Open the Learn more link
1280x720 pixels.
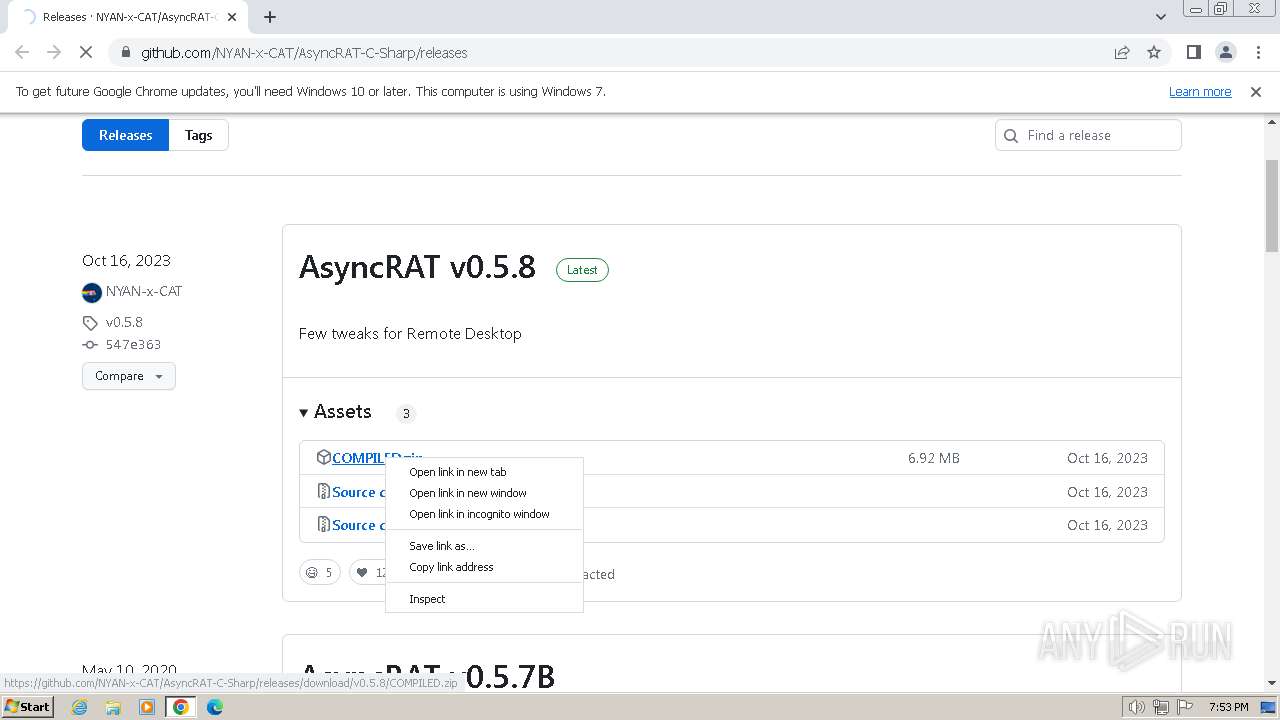coord(1200,92)
